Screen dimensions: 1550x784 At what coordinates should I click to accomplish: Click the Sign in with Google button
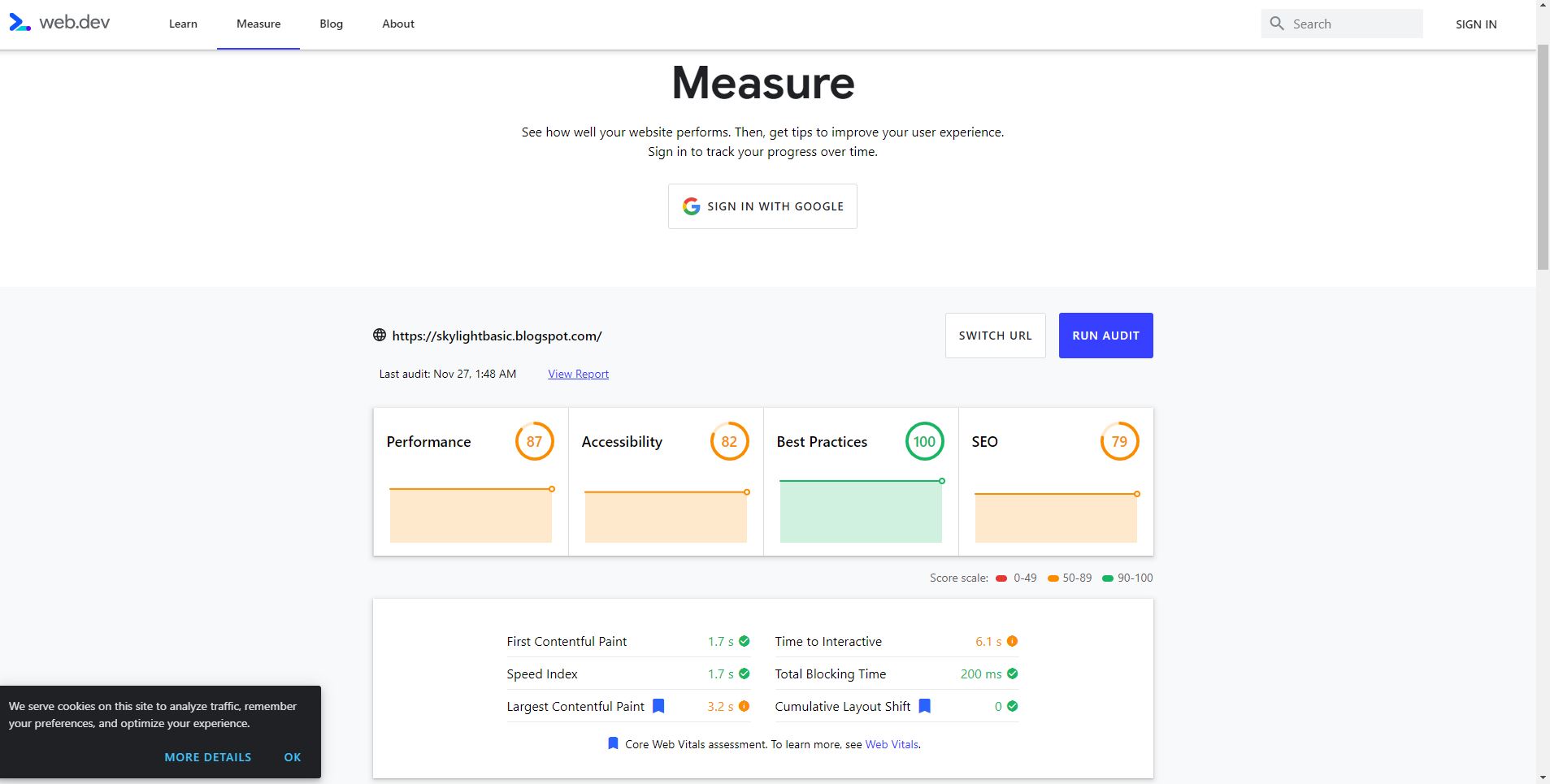pyautogui.click(x=762, y=206)
